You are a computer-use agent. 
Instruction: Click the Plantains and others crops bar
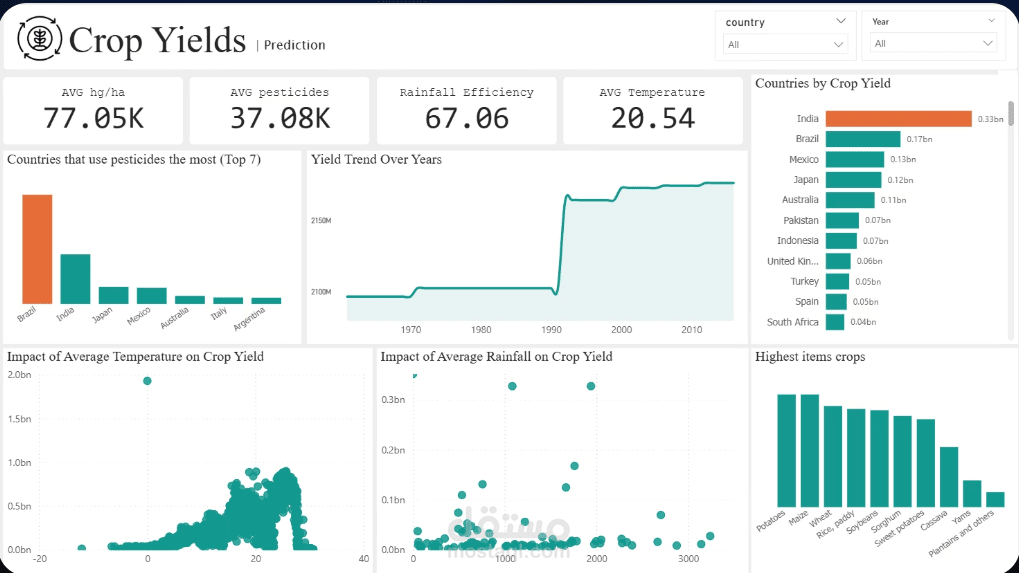pyautogui.click(x=995, y=500)
